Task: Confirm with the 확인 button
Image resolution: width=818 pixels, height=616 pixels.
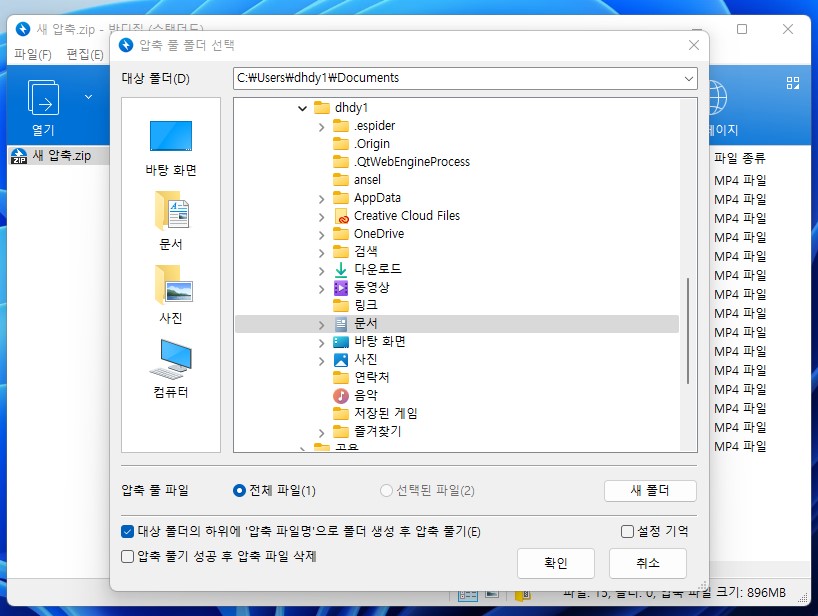Action: (x=556, y=563)
